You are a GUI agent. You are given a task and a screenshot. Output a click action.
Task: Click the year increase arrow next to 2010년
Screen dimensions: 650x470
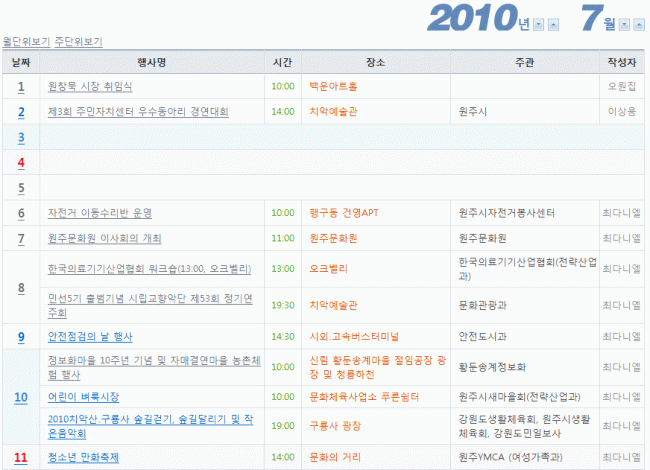[x=553, y=24]
